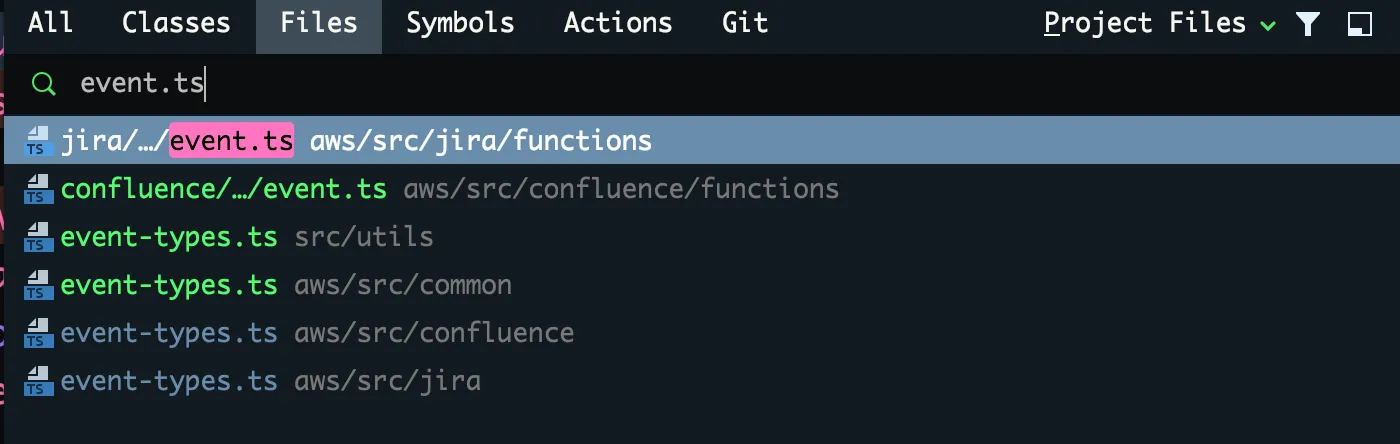Image resolution: width=1400 pixels, height=444 pixels.
Task: Switch to the Git tab
Action: (x=745, y=23)
